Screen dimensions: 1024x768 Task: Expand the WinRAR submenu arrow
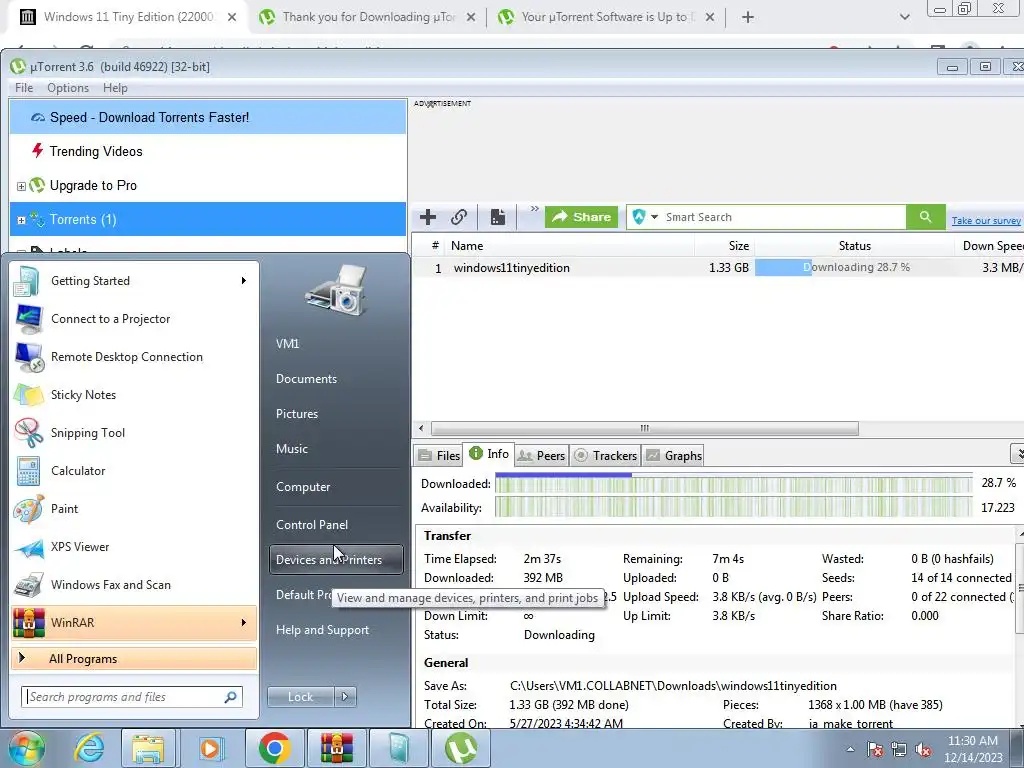244,622
